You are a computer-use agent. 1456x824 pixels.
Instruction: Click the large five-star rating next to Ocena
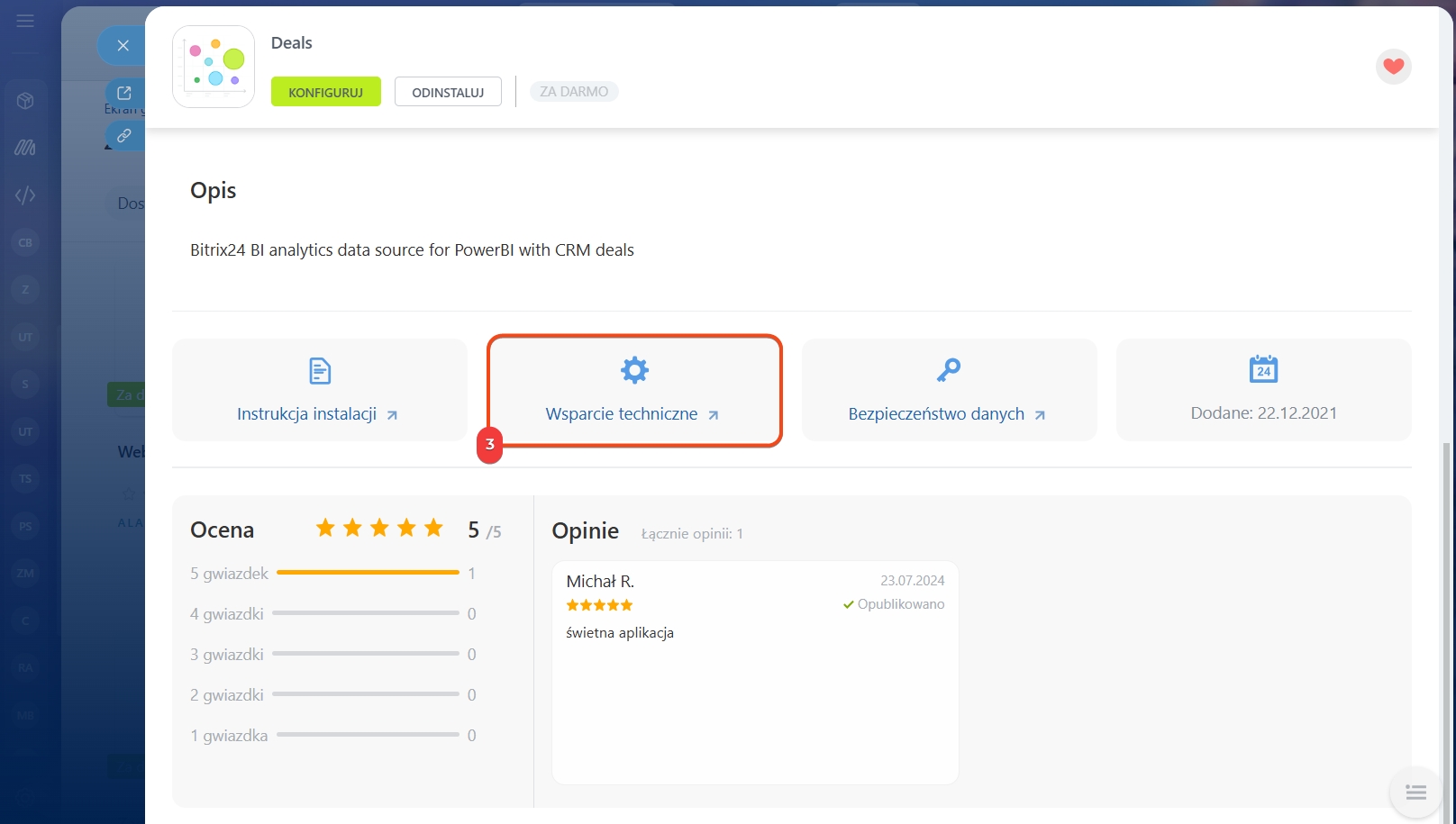coord(379,528)
